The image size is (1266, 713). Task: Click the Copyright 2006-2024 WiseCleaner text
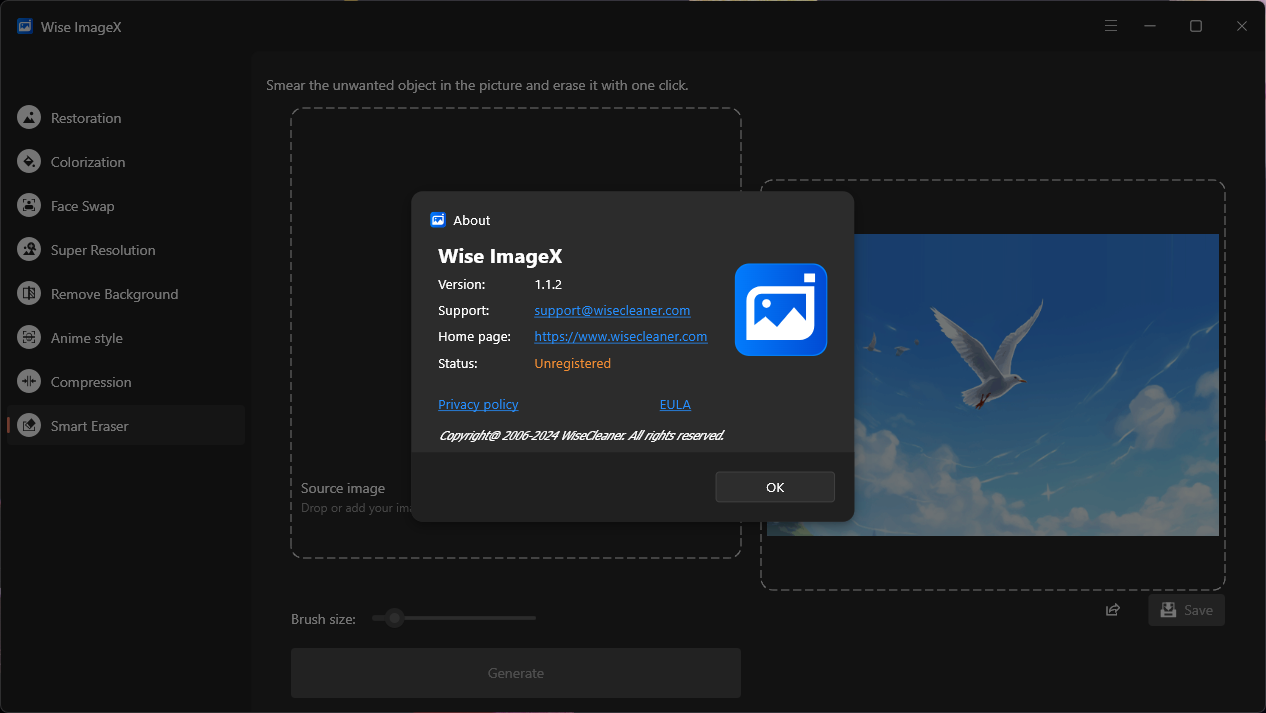pyautogui.click(x=581, y=436)
